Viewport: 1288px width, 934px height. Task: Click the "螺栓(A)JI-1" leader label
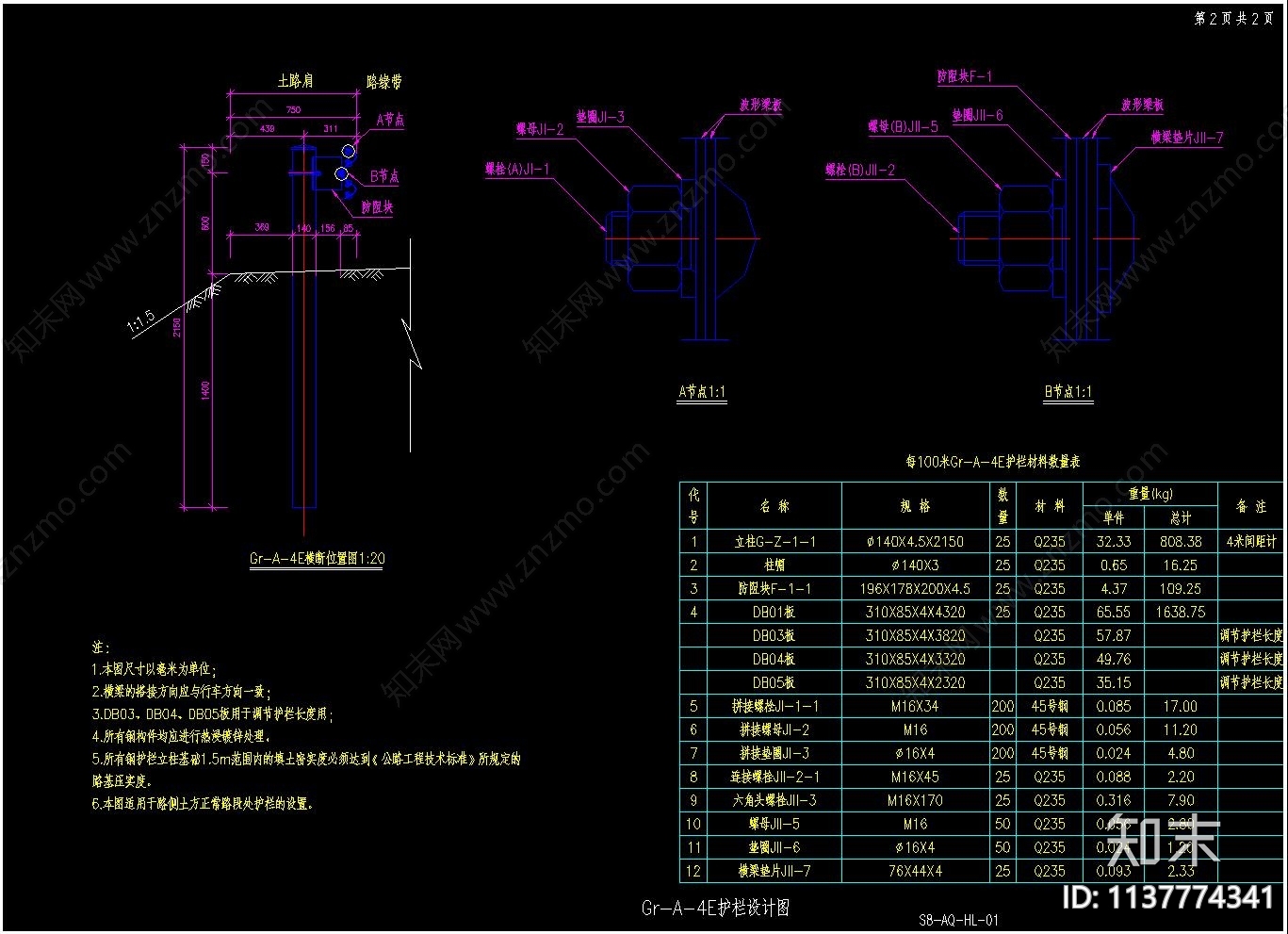(518, 170)
